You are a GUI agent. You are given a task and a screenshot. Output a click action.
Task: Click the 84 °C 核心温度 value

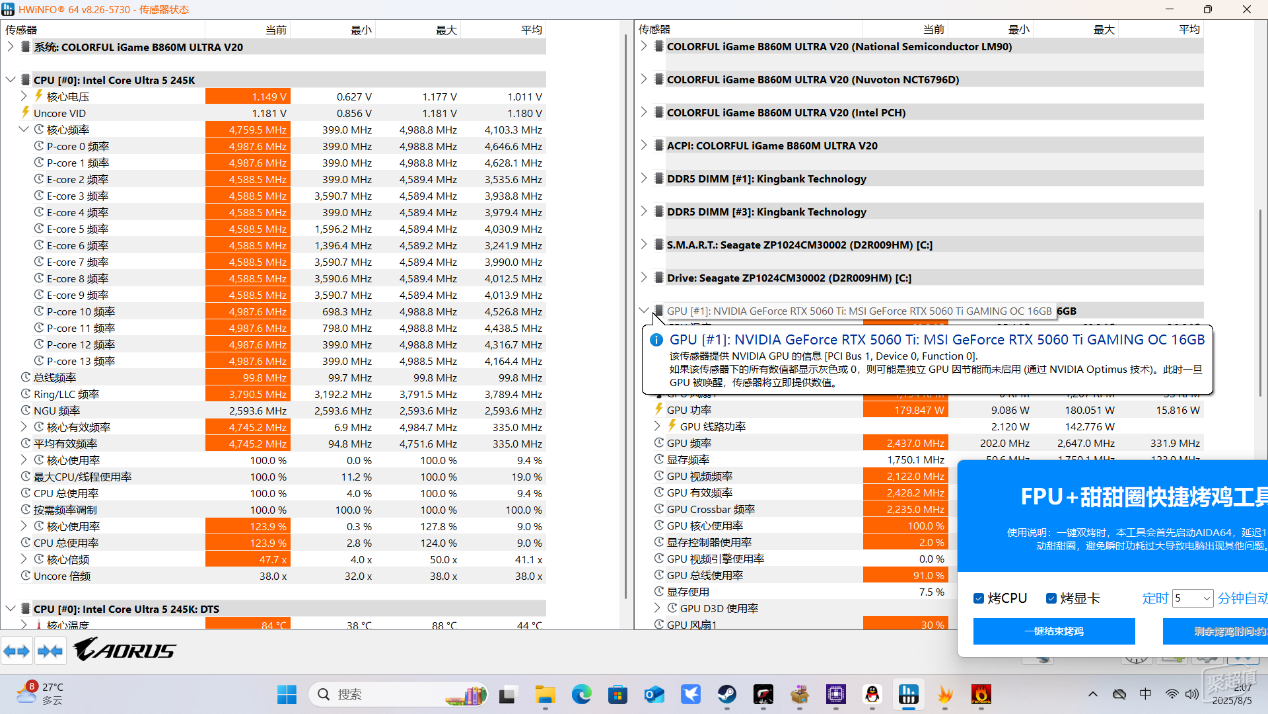point(248,625)
